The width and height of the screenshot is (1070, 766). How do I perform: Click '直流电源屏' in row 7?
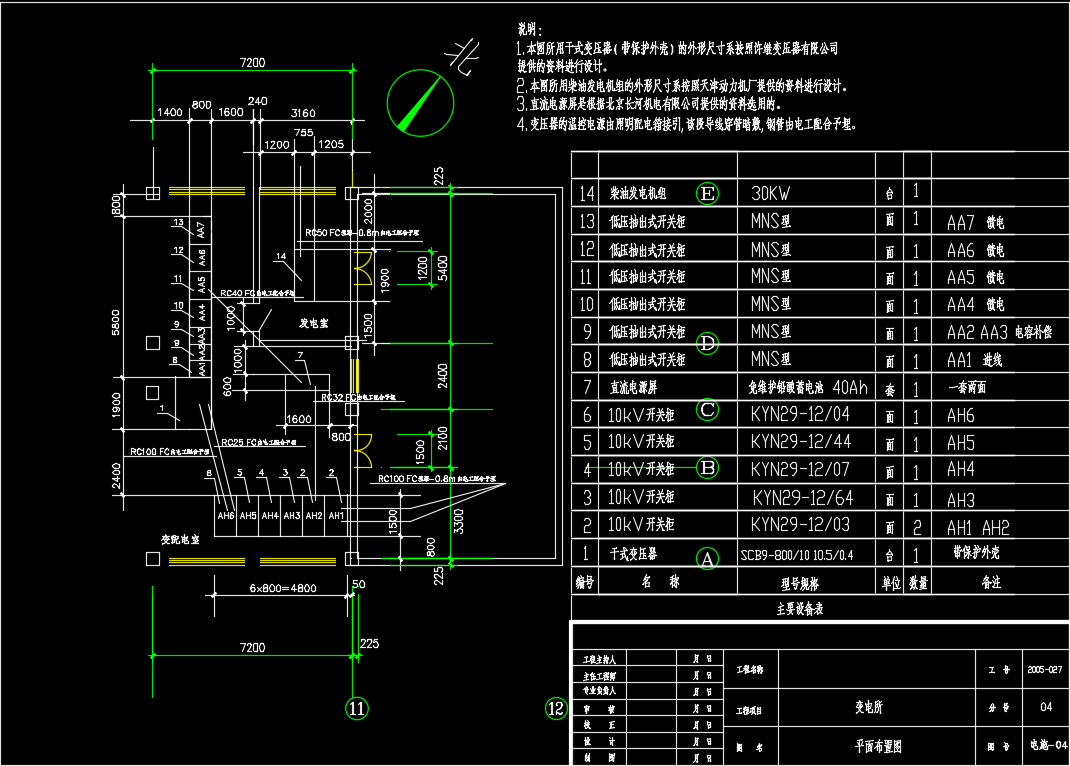pos(633,387)
